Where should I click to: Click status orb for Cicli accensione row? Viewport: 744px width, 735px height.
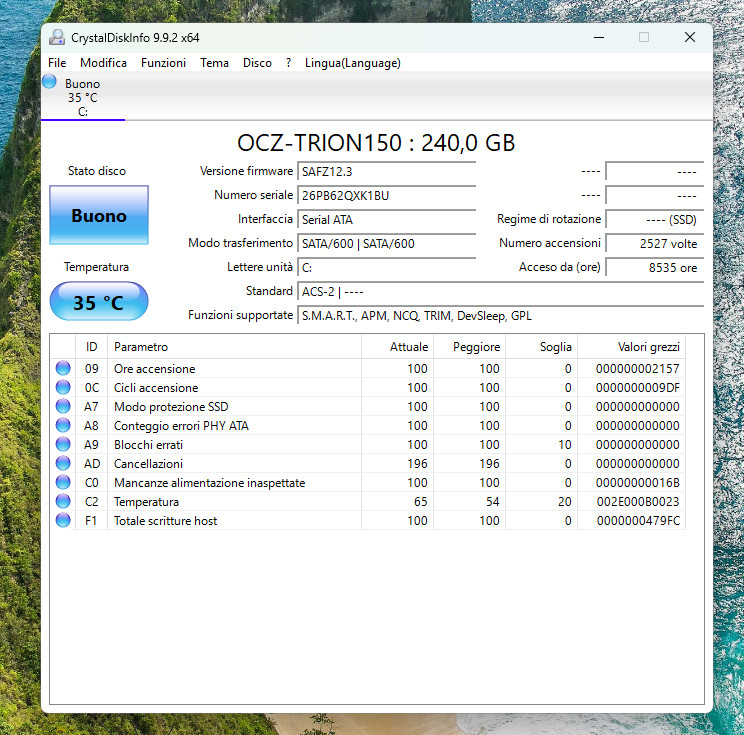(63, 387)
